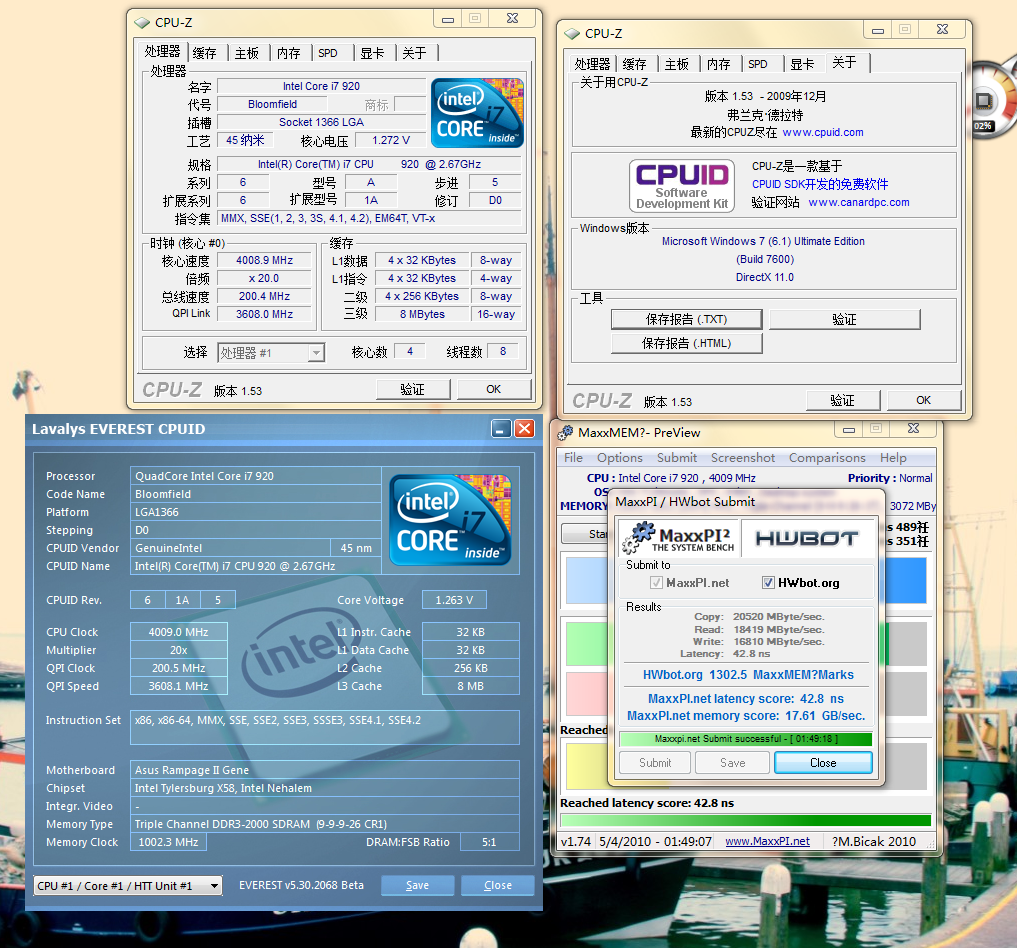Switch to the SPD tab in left CPU-Z
This screenshot has height=948, width=1017.
tap(328, 53)
